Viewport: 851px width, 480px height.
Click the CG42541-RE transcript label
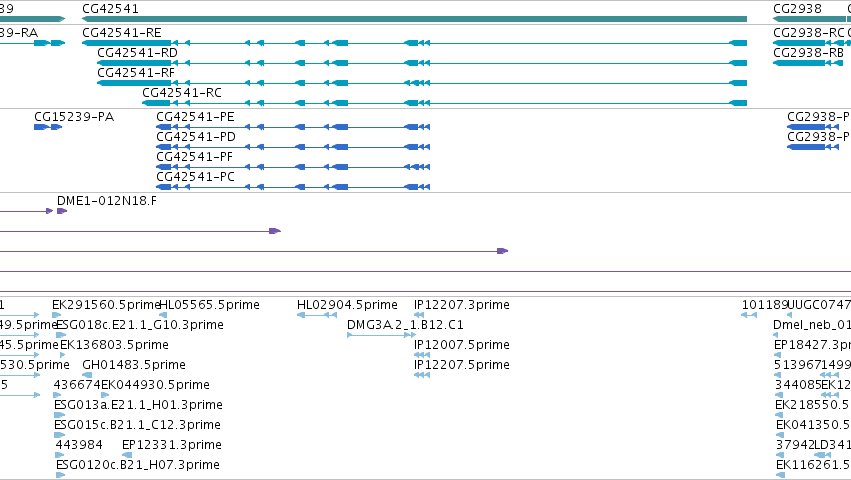pos(122,33)
